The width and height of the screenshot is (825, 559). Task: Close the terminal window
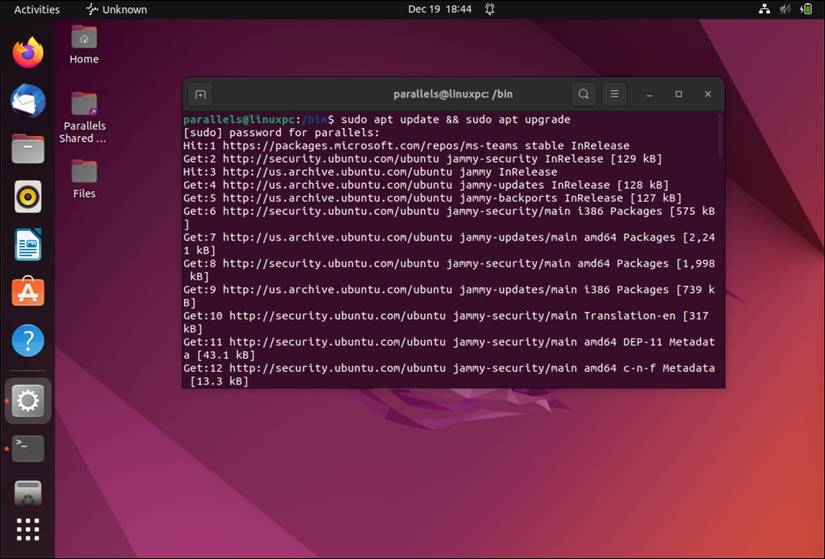click(x=708, y=94)
